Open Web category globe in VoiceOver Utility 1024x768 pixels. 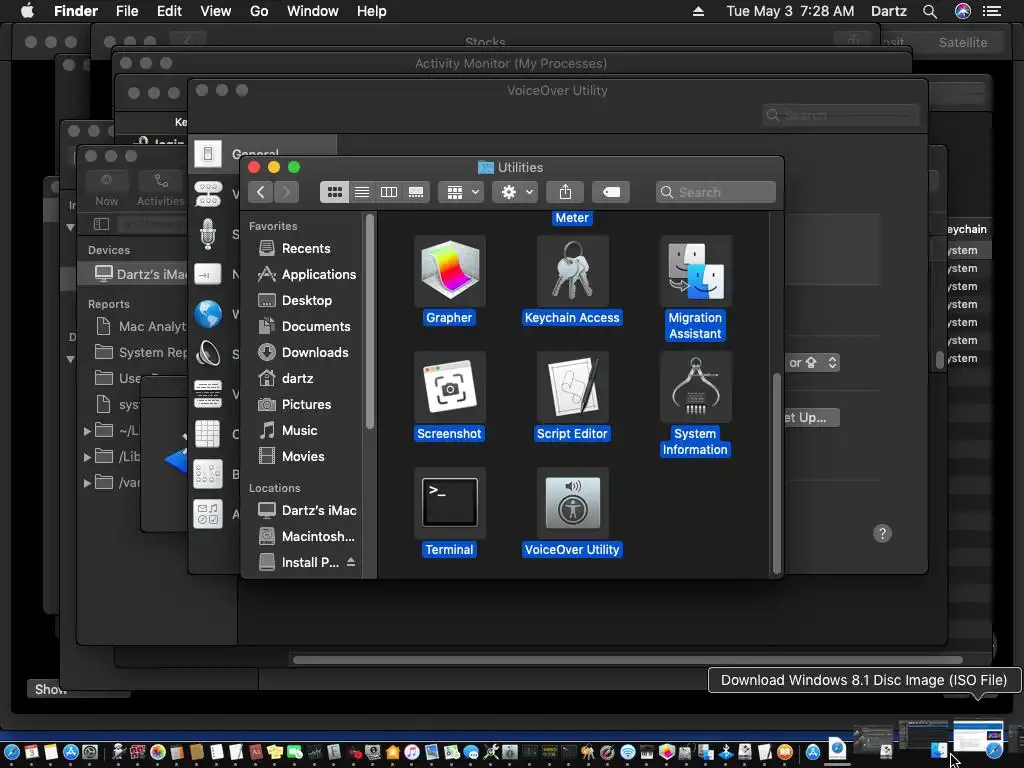coord(208,314)
